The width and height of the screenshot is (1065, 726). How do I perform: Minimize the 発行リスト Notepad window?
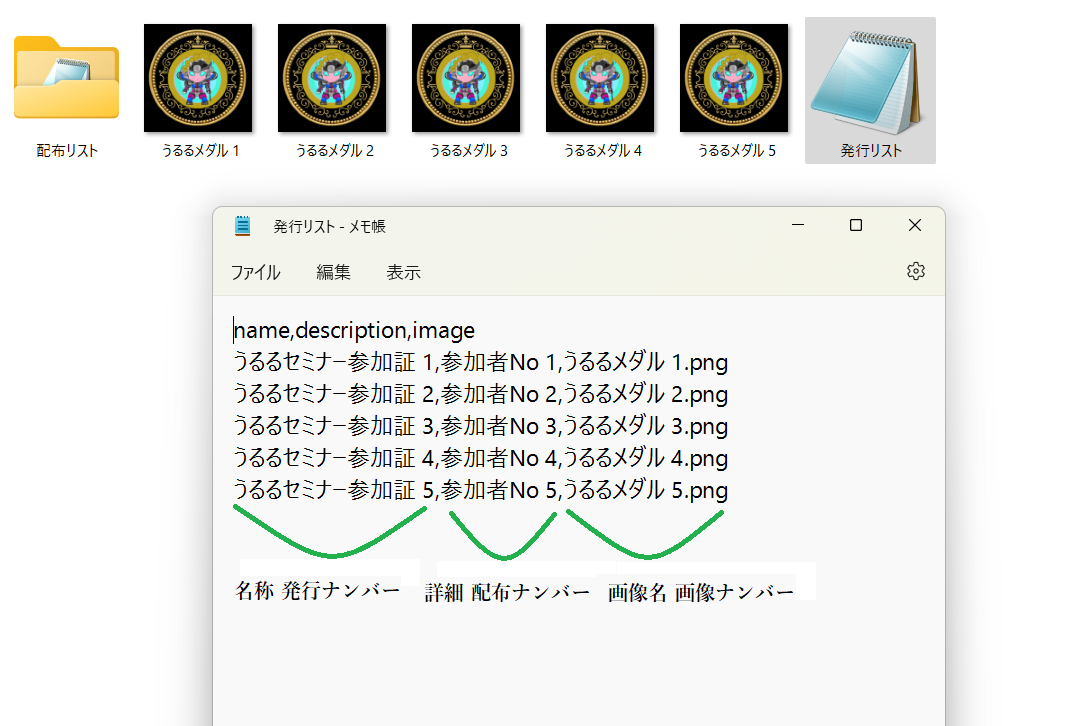798,225
